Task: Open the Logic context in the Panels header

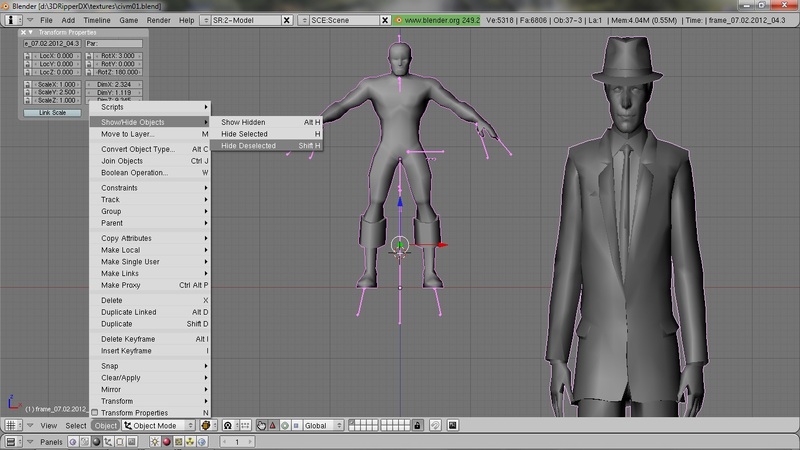Action: [73, 442]
